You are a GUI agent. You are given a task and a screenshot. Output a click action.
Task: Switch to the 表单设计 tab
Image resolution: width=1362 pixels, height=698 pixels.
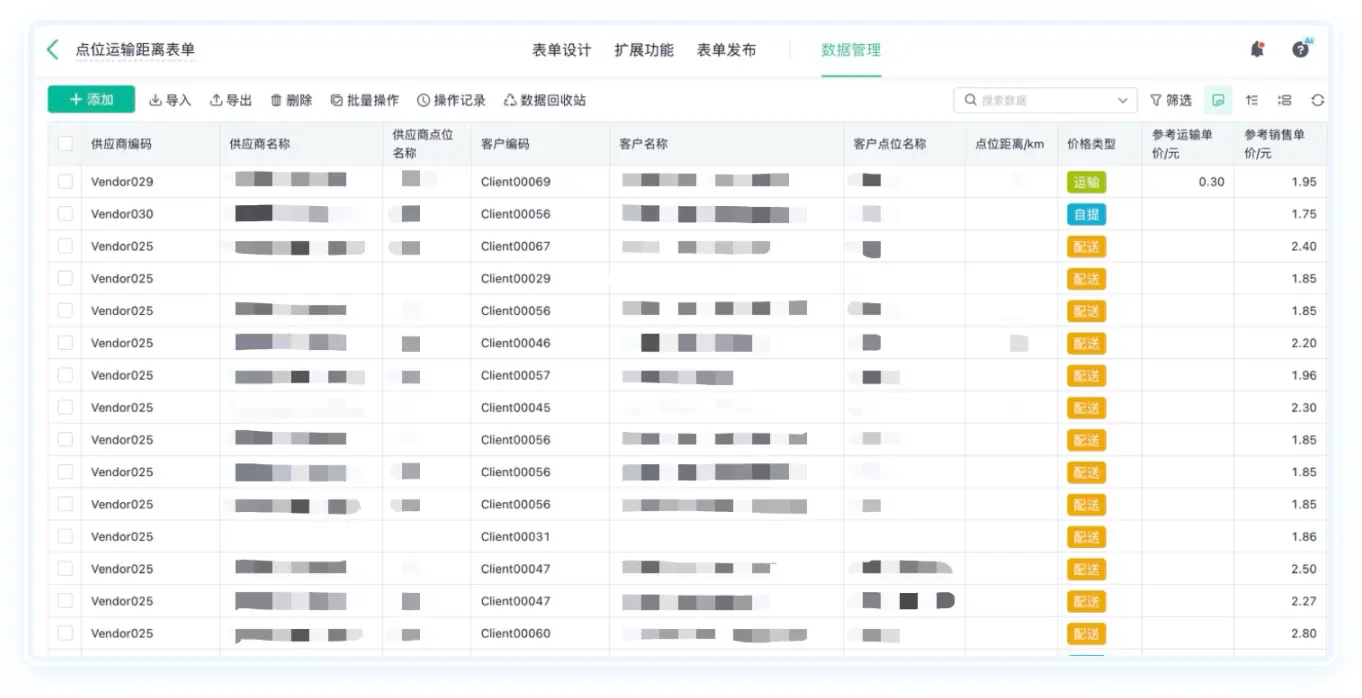[x=561, y=50]
